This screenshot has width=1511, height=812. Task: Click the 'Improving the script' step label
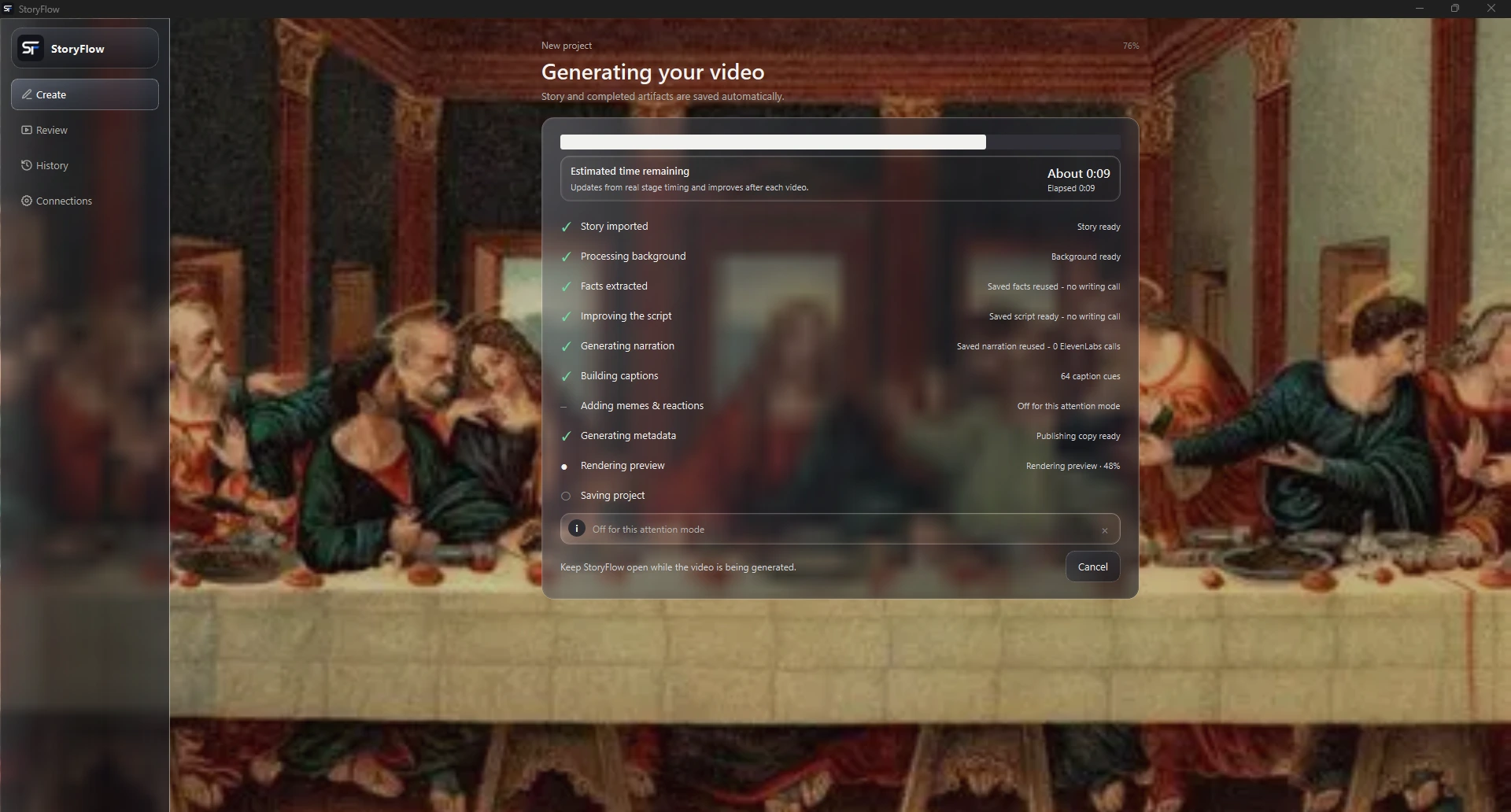[626, 316]
